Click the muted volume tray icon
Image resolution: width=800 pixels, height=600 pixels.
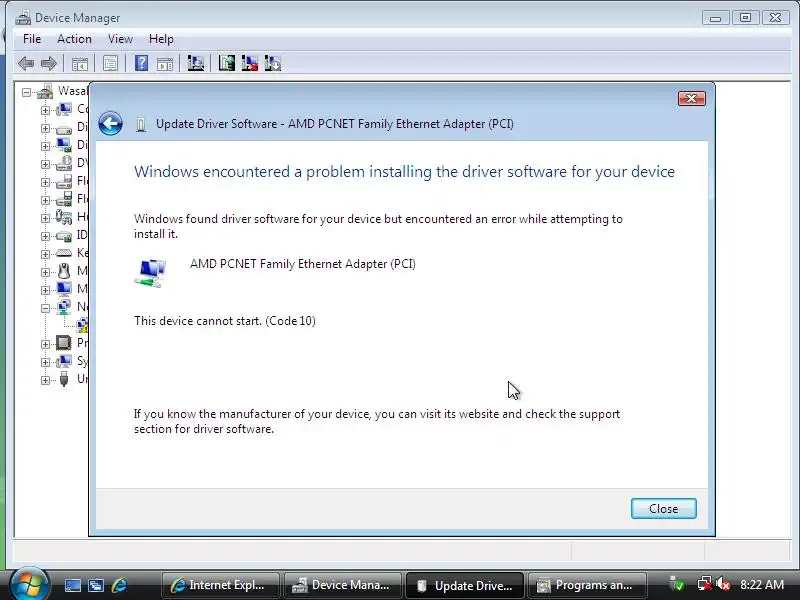(722, 584)
